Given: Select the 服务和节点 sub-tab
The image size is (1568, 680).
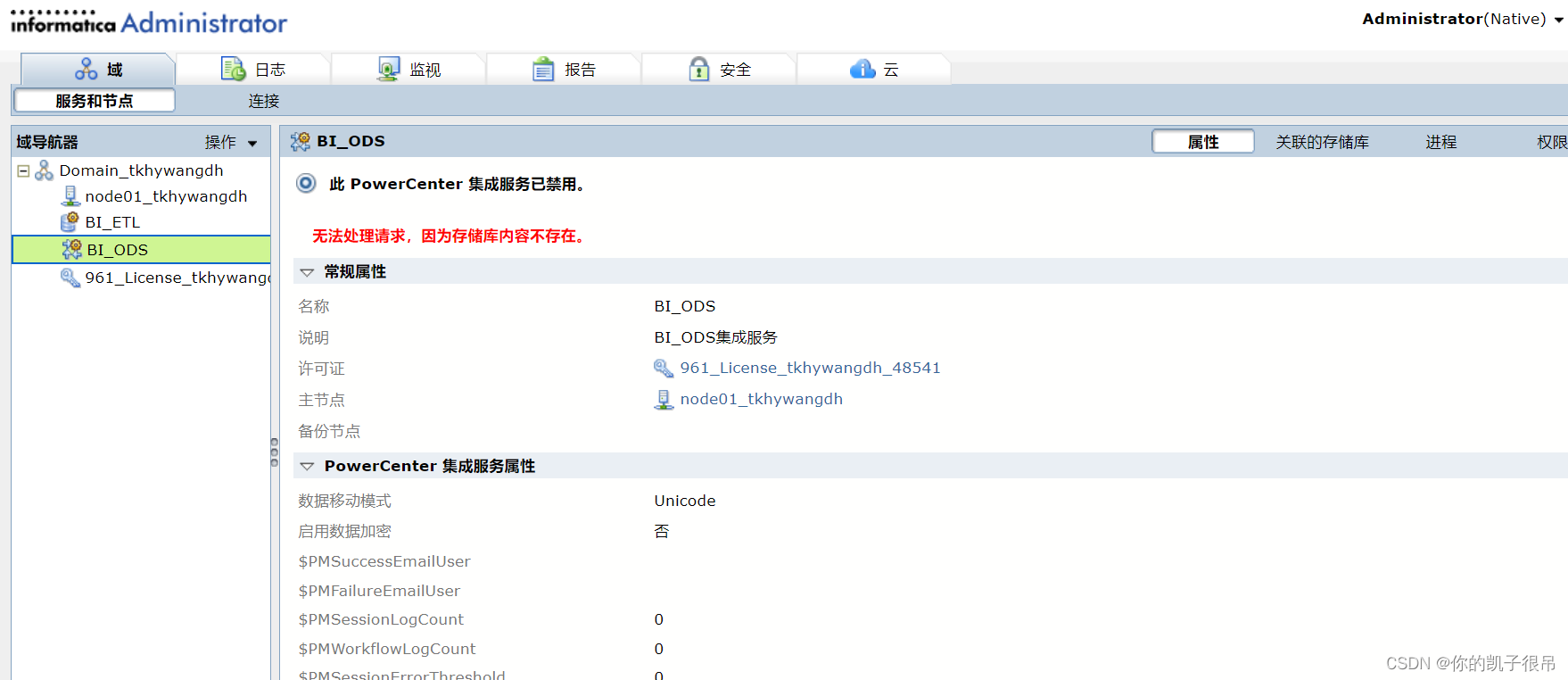Looking at the screenshot, I should pyautogui.click(x=95, y=101).
